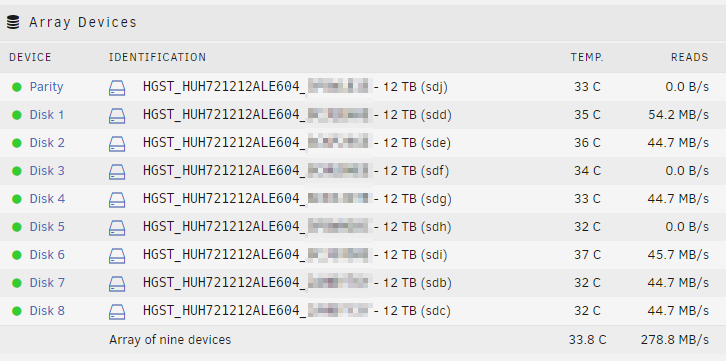Click Parity green status indicator
Image resolution: width=726 pixels, height=361 pixels.
pos(17,87)
